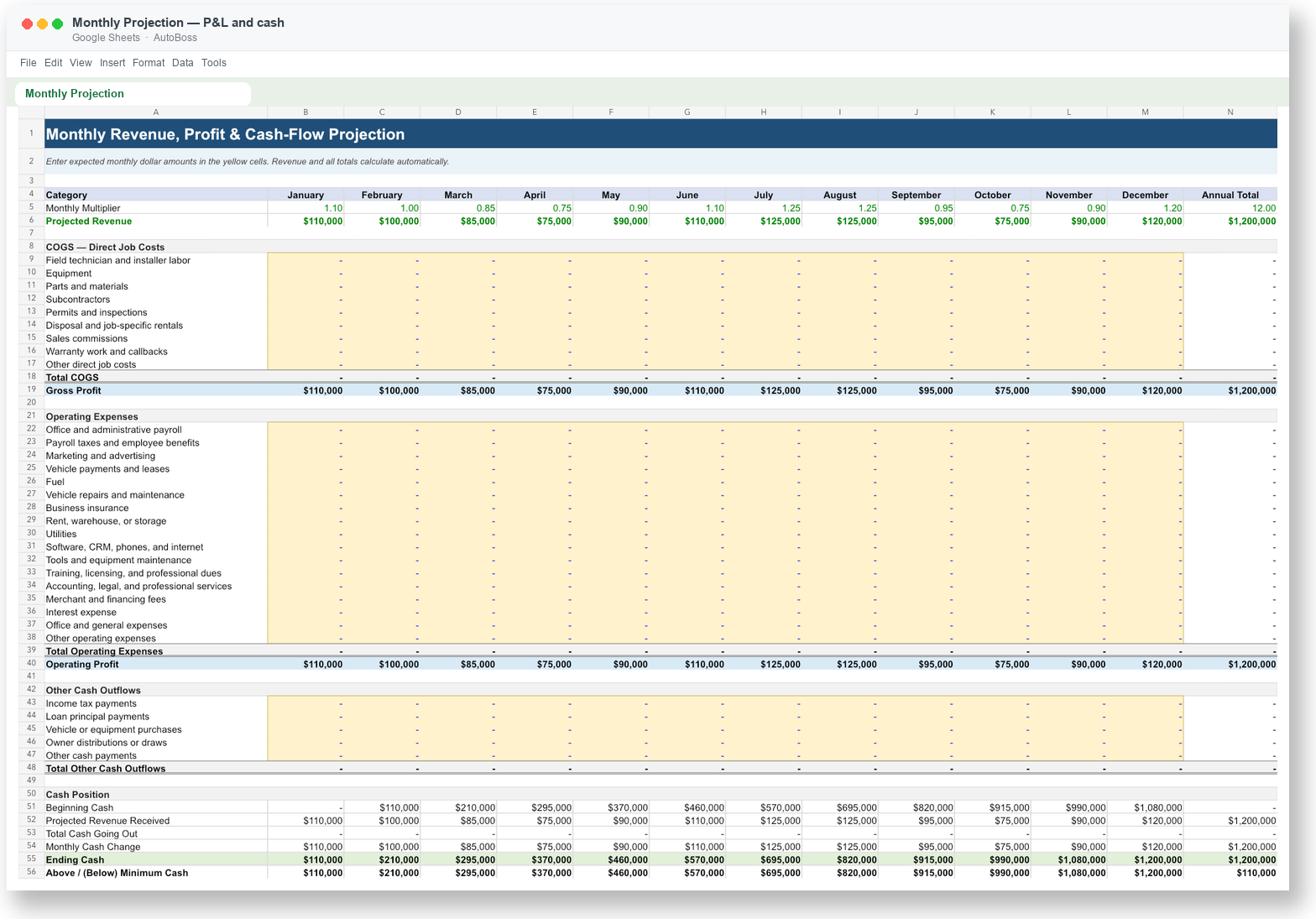Image resolution: width=1316 pixels, height=919 pixels.
Task: Click the green maximize window button
Action: pyautogui.click(x=57, y=23)
